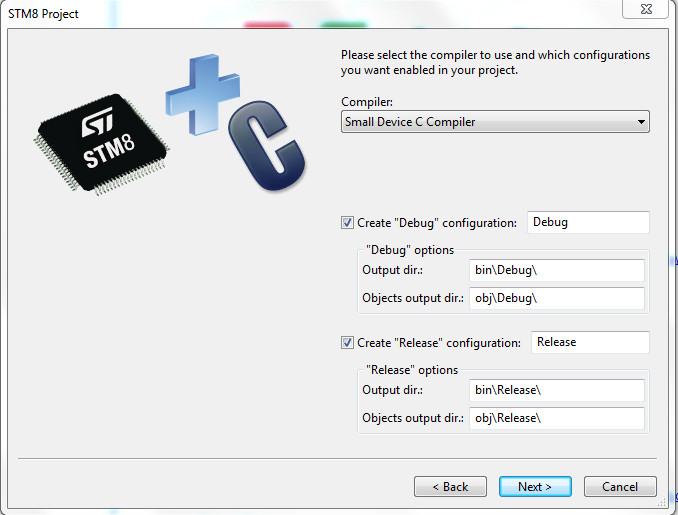Focus the Debug Output dir. field
The width and height of the screenshot is (678, 515).
pos(557,270)
